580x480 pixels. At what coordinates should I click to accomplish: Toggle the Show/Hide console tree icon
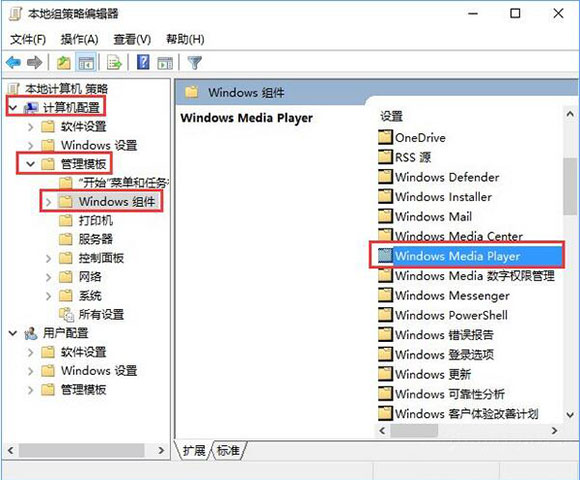coord(86,62)
